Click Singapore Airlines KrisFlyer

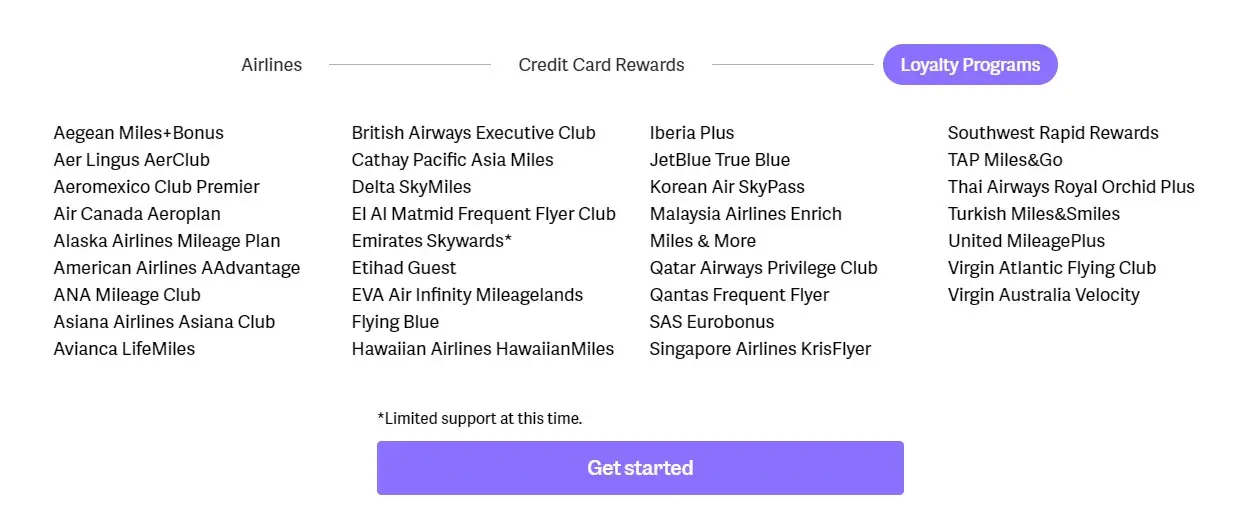coord(760,349)
